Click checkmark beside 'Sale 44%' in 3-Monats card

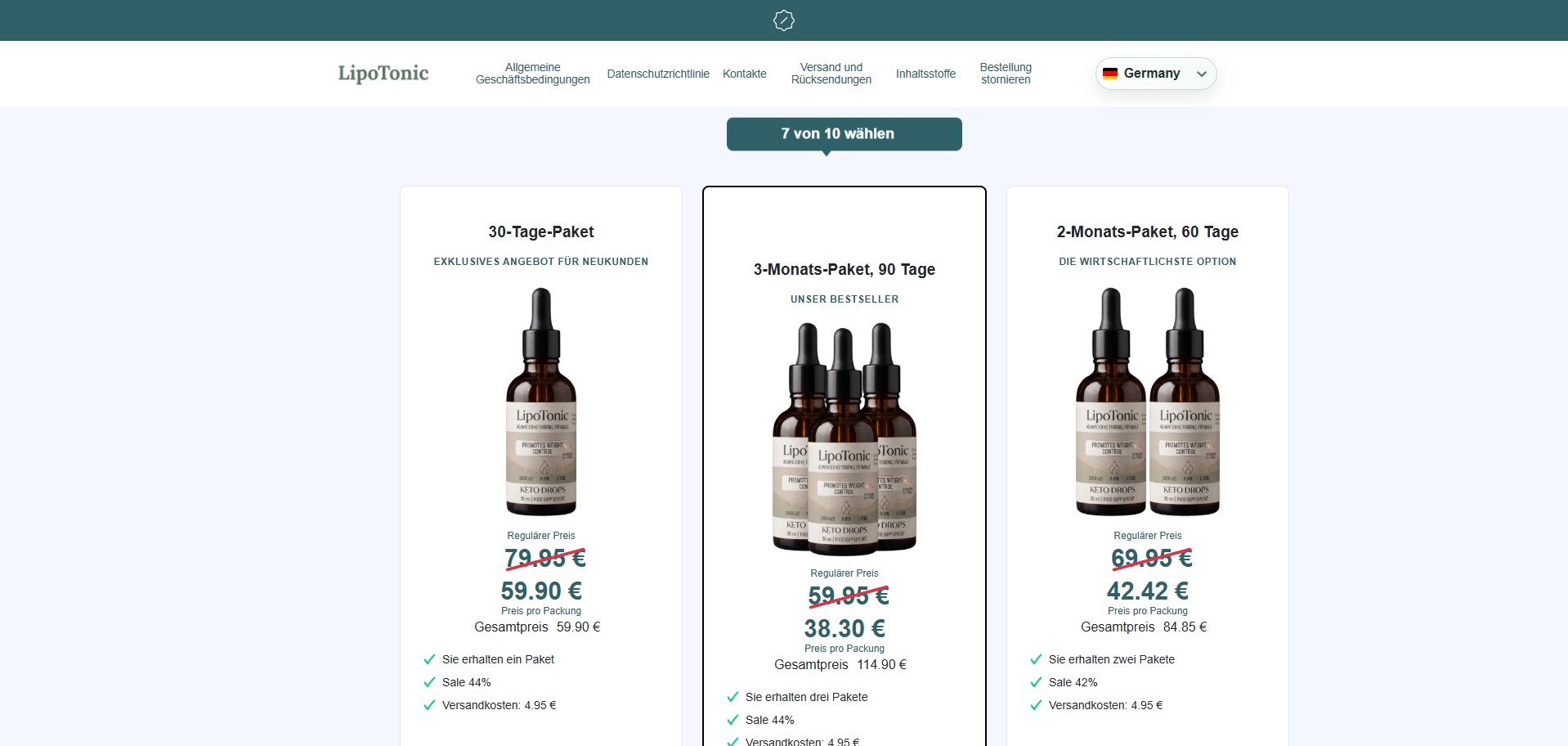[x=732, y=720]
